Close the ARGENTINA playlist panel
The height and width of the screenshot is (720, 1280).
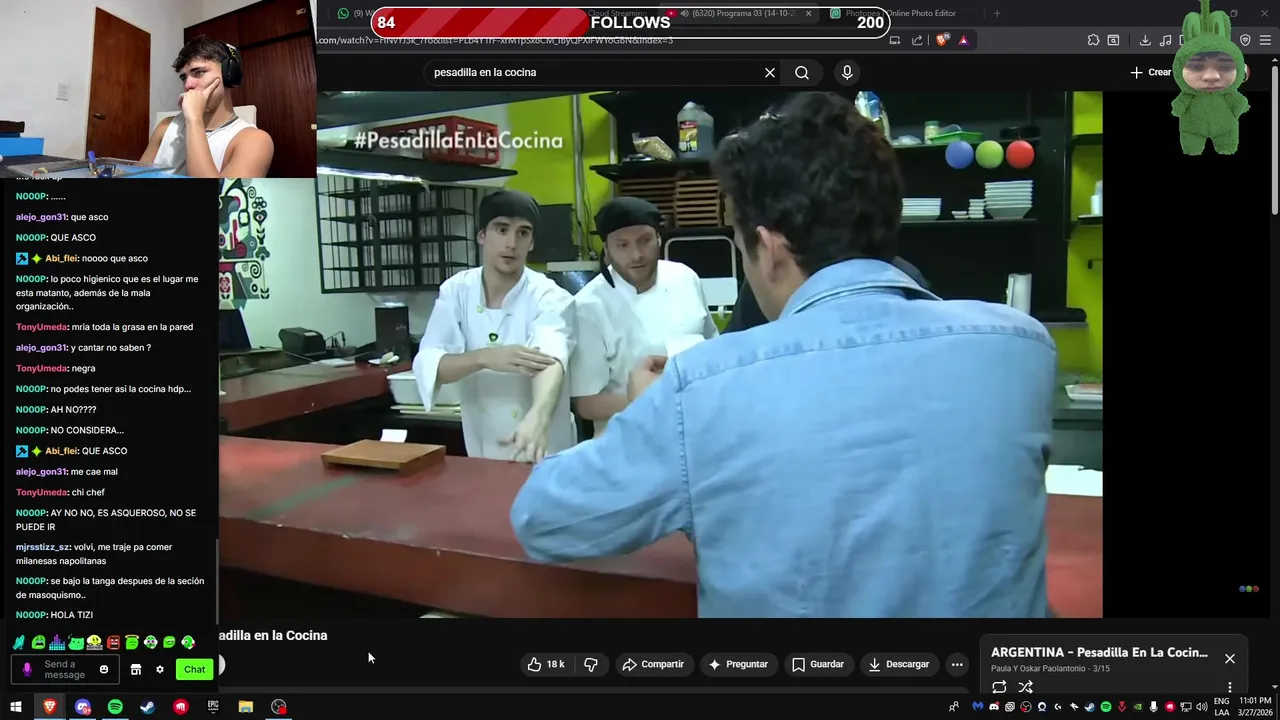1230,659
